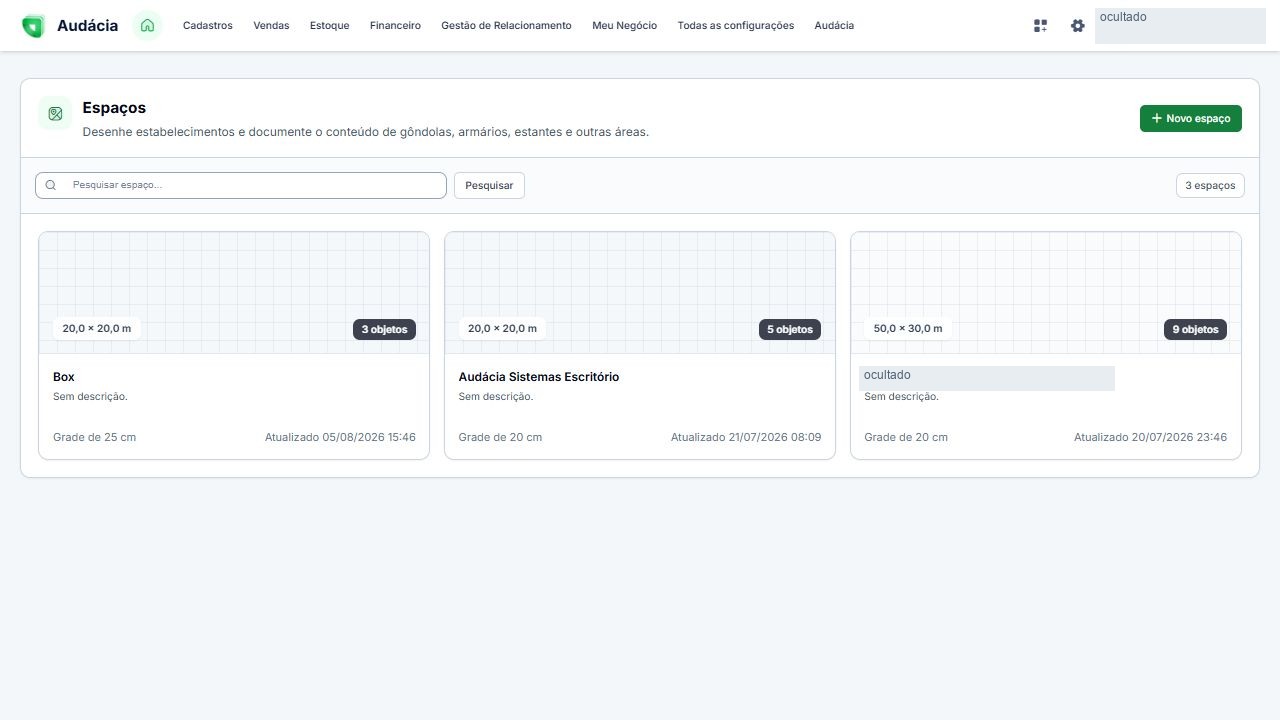Click the 3 espaços counter badge

pos(1210,185)
